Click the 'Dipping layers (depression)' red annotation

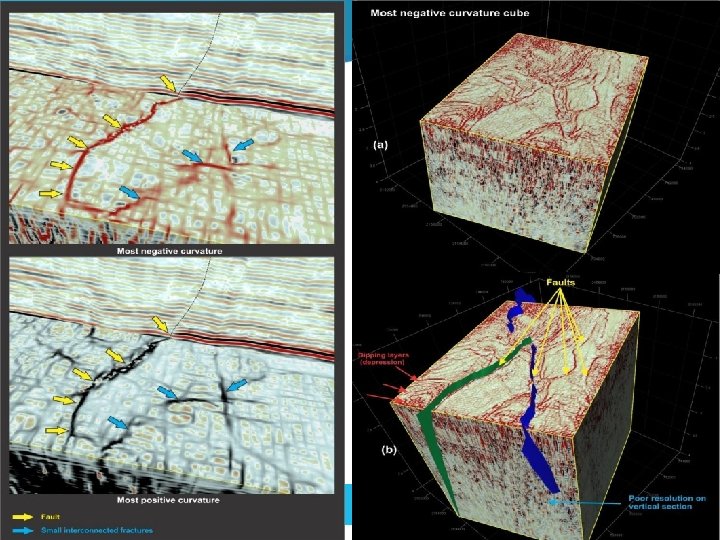click(x=383, y=359)
